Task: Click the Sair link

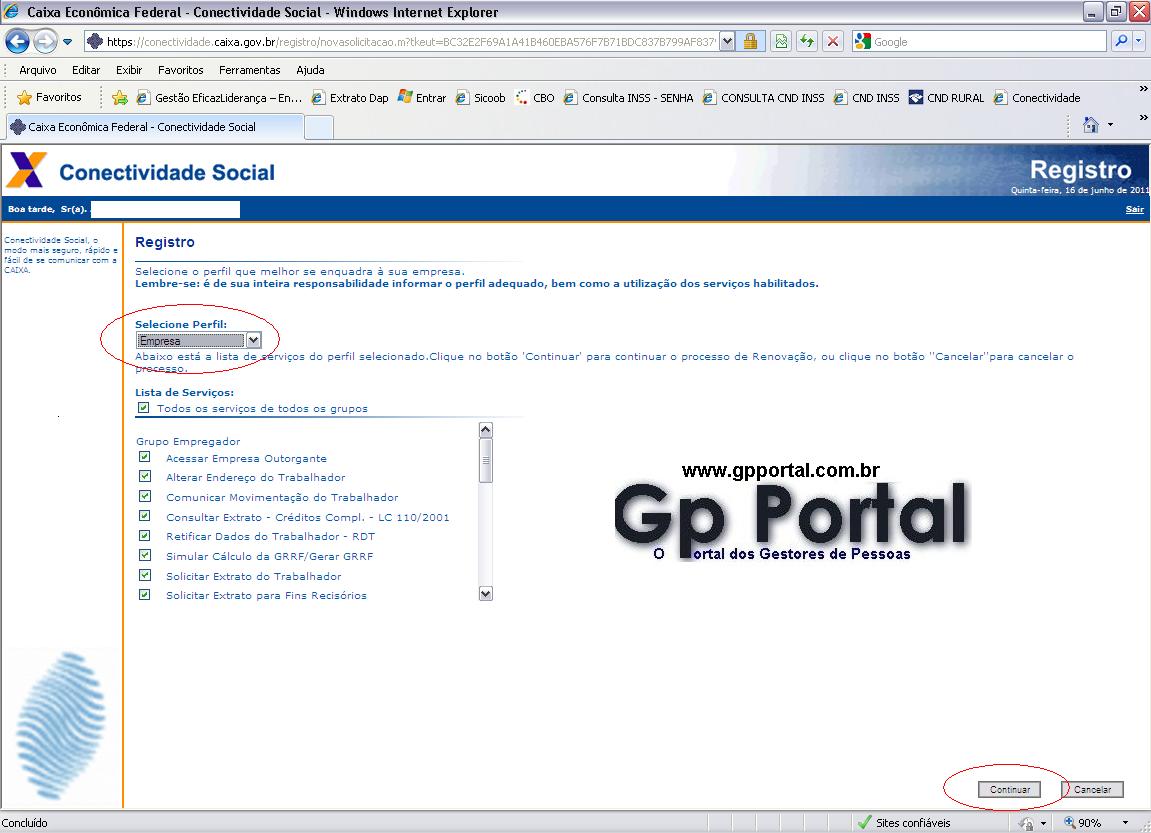Action: coord(1134,209)
